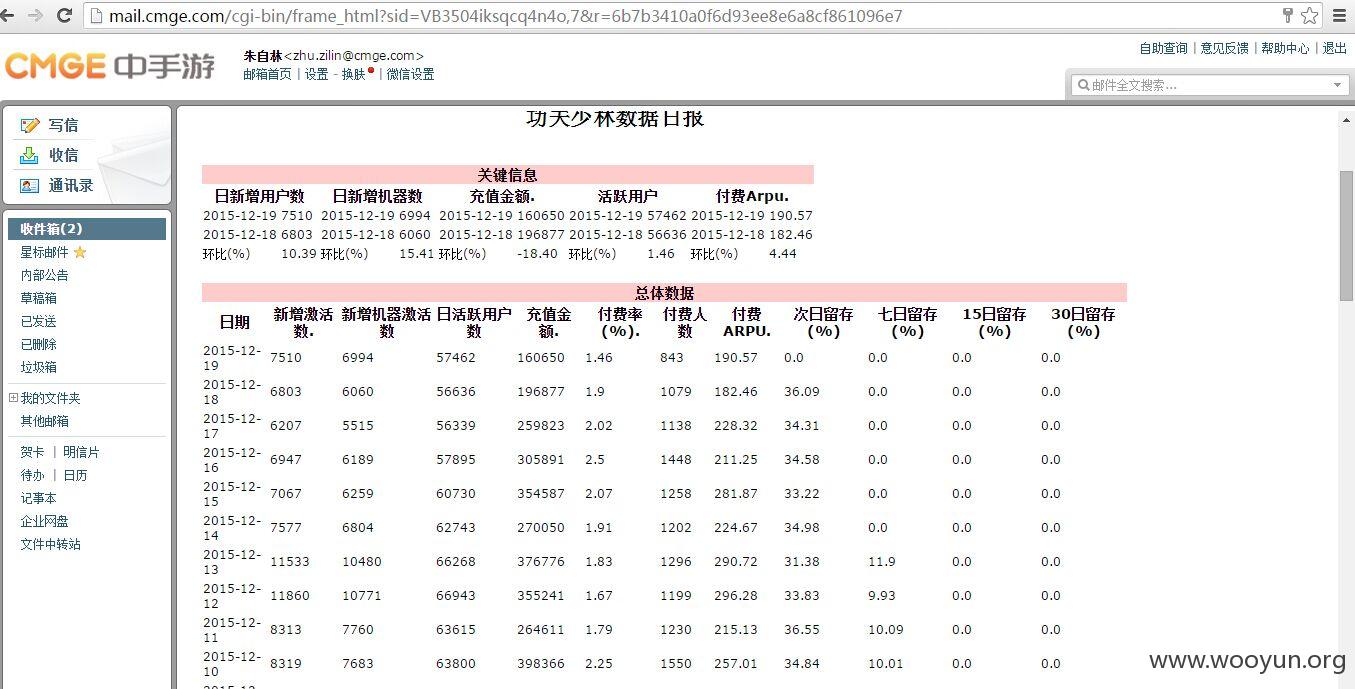Click 换肤 to change skin
1355x689 pixels.
click(353, 74)
